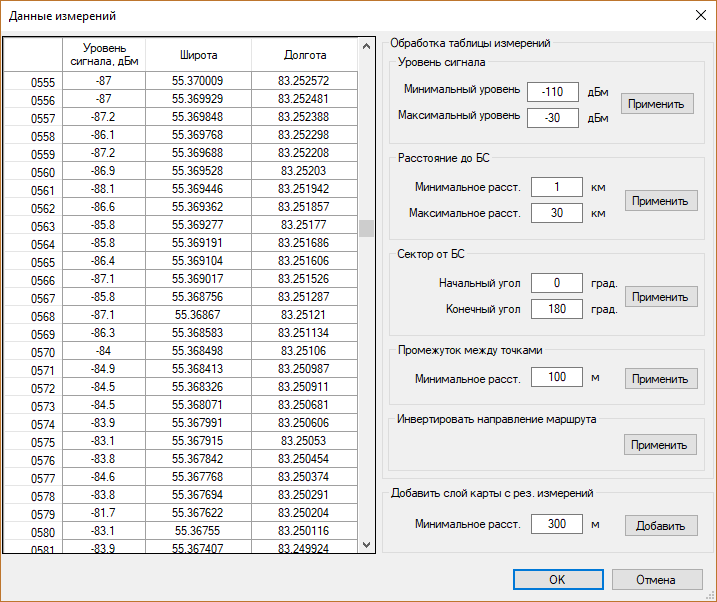
Task: Apply the Расстояние до БС filter
Action: [661, 201]
